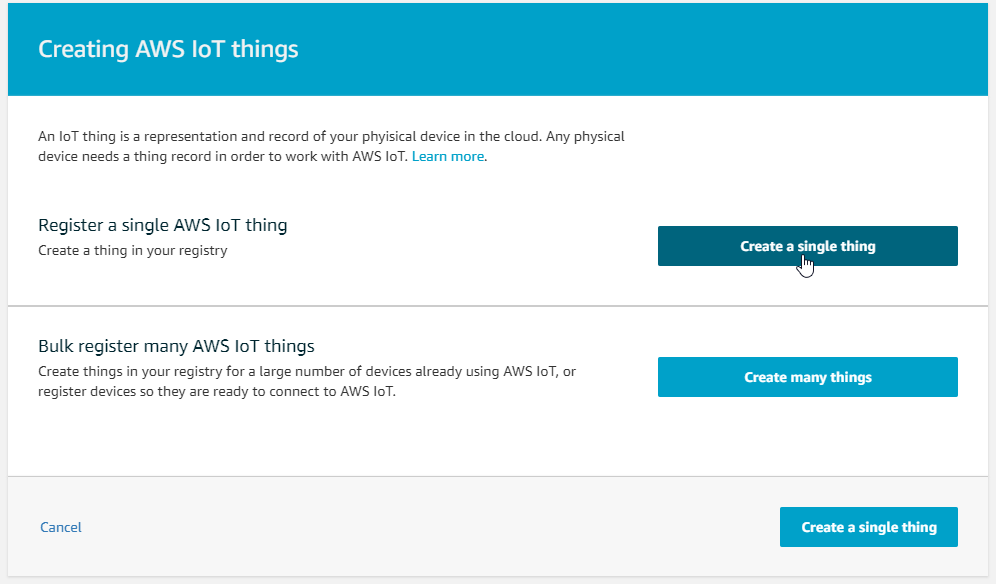The image size is (996, 584).
Task: Click the Create many things button
Action: click(x=807, y=377)
